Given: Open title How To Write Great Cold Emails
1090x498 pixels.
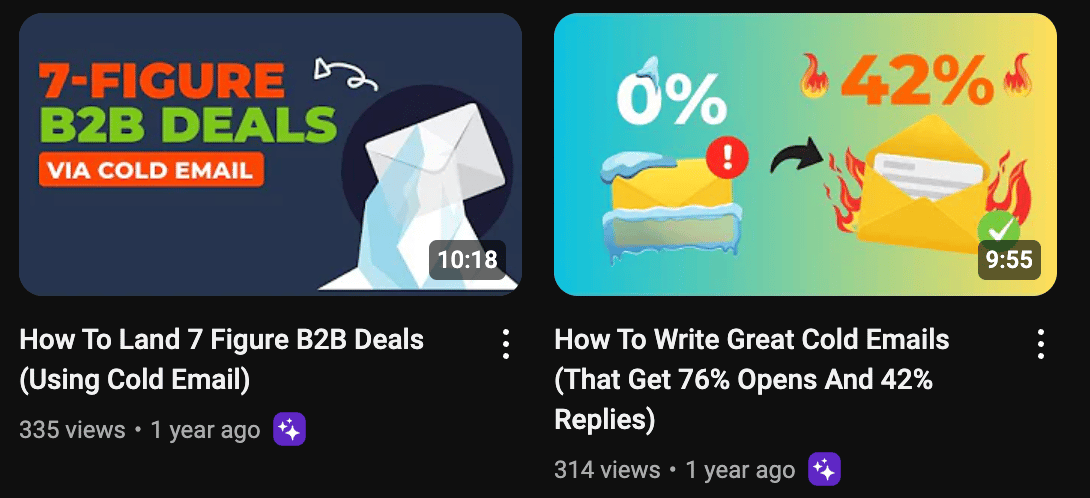Looking at the screenshot, I should click(752, 380).
